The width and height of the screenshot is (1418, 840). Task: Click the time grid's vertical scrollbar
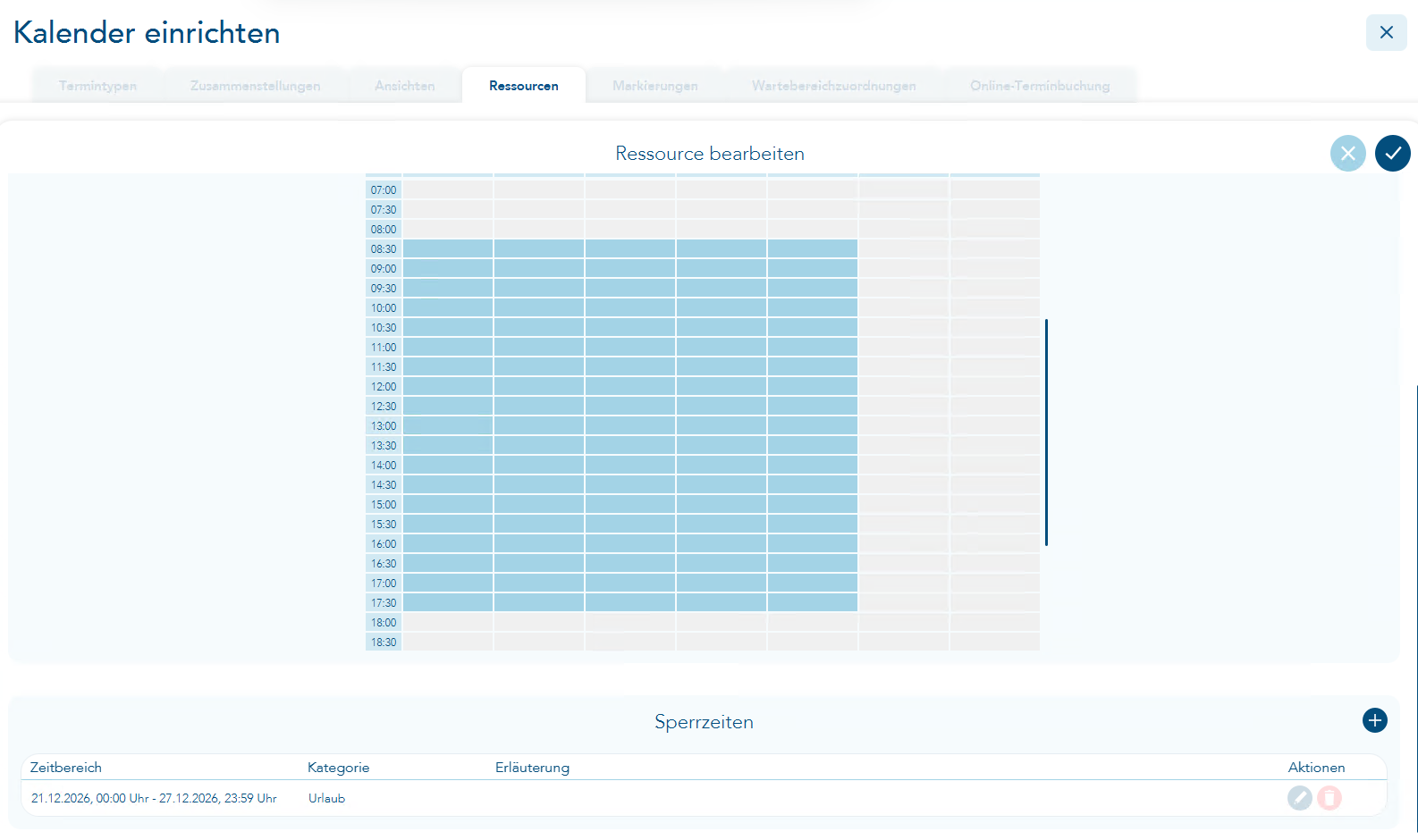pyautogui.click(x=1046, y=432)
